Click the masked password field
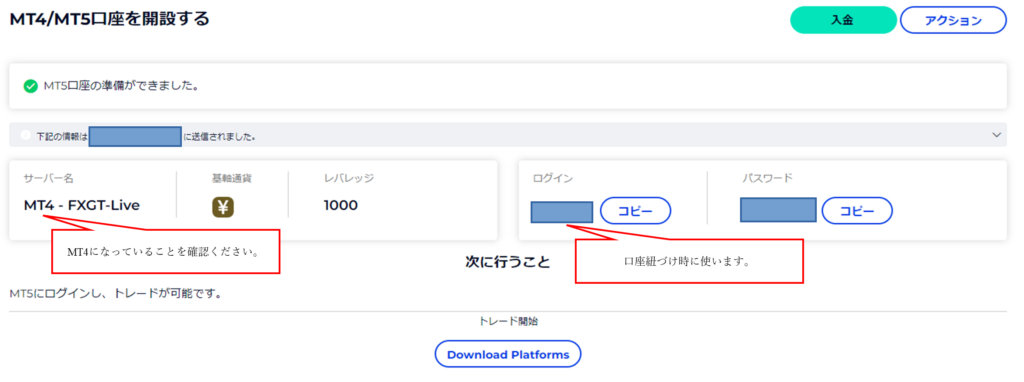 point(778,210)
